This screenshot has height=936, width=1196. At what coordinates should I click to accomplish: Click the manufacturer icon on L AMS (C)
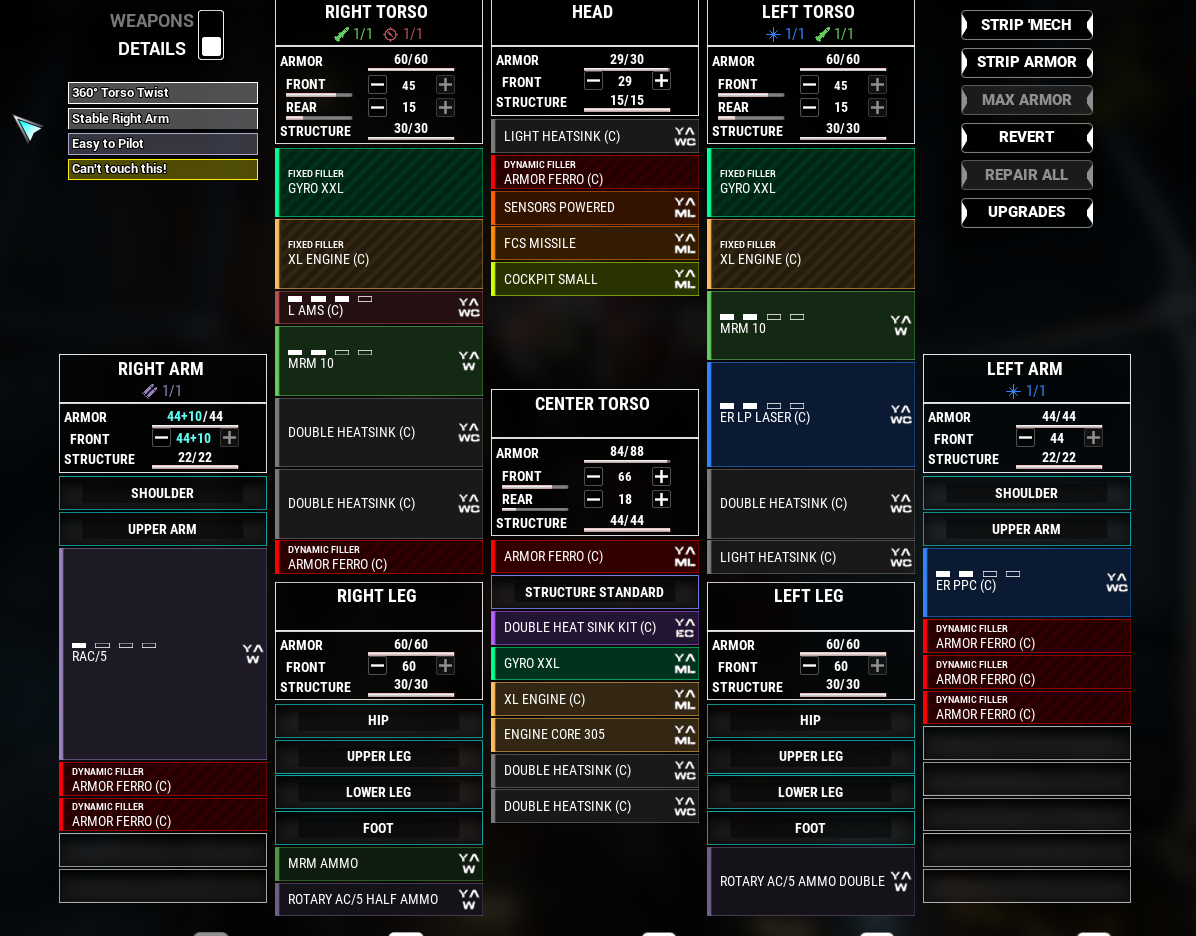coord(469,307)
